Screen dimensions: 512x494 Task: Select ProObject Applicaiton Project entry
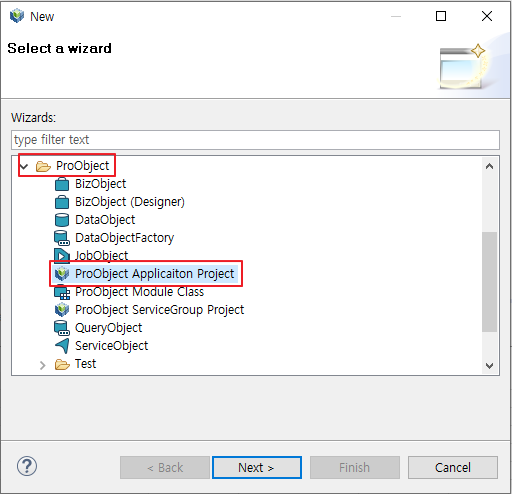pos(155,274)
